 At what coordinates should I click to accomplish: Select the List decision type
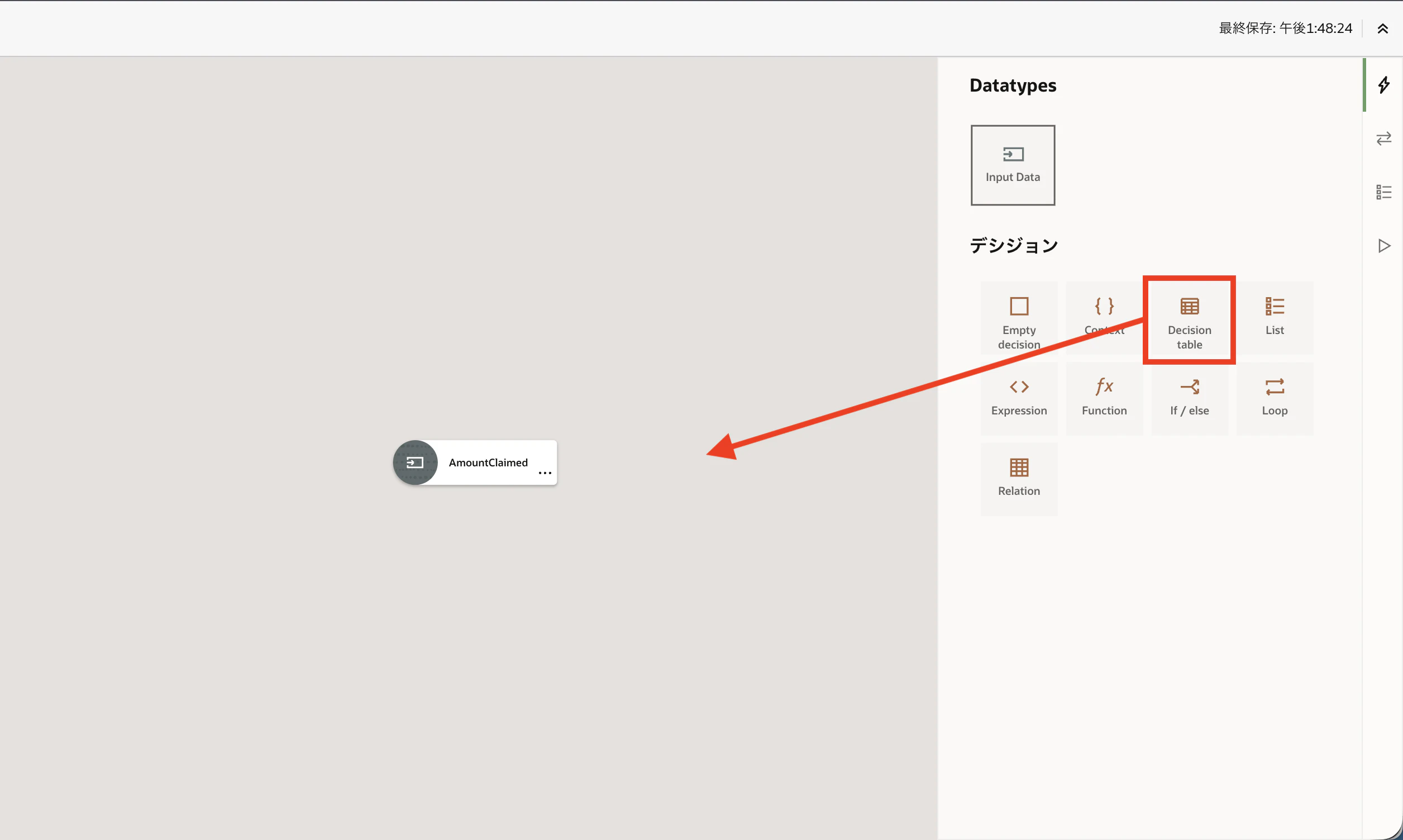[x=1275, y=319]
